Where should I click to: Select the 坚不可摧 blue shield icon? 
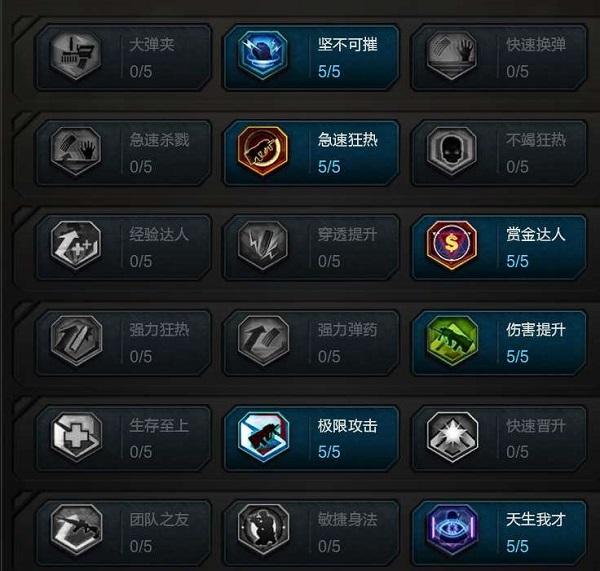click(263, 55)
